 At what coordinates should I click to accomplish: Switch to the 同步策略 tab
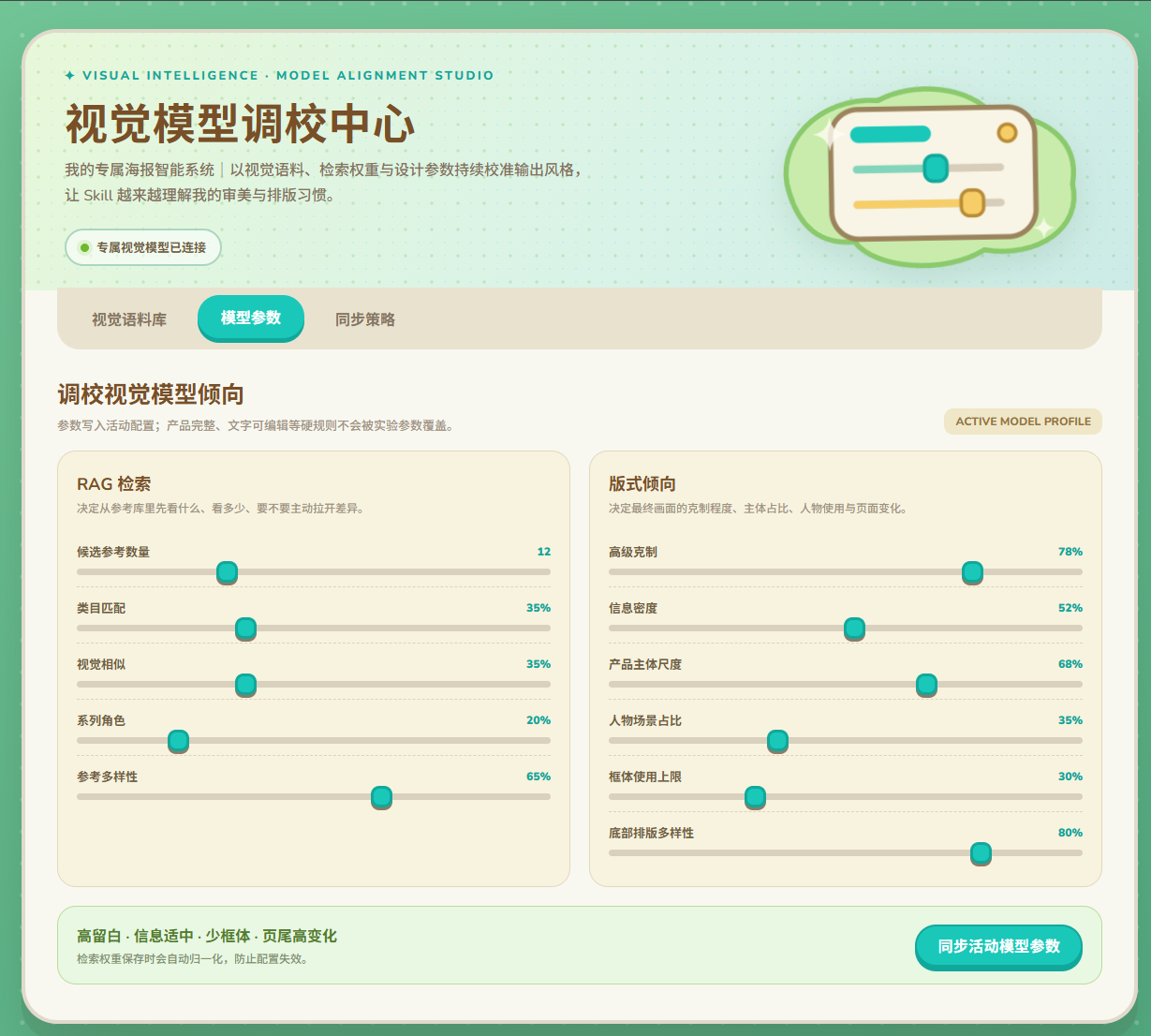pyautogui.click(x=365, y=319)
